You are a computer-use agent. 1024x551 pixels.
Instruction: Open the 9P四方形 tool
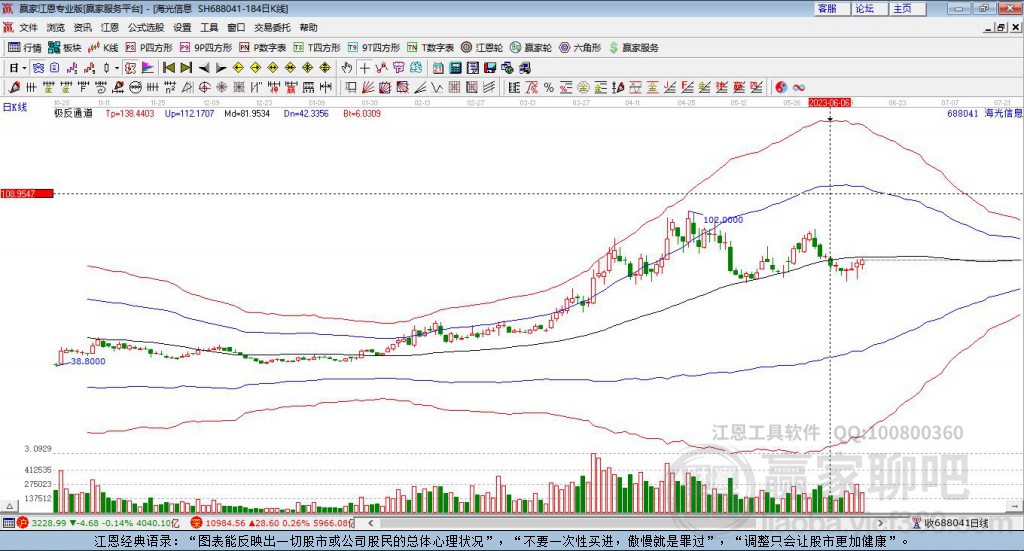click(206, 48)
